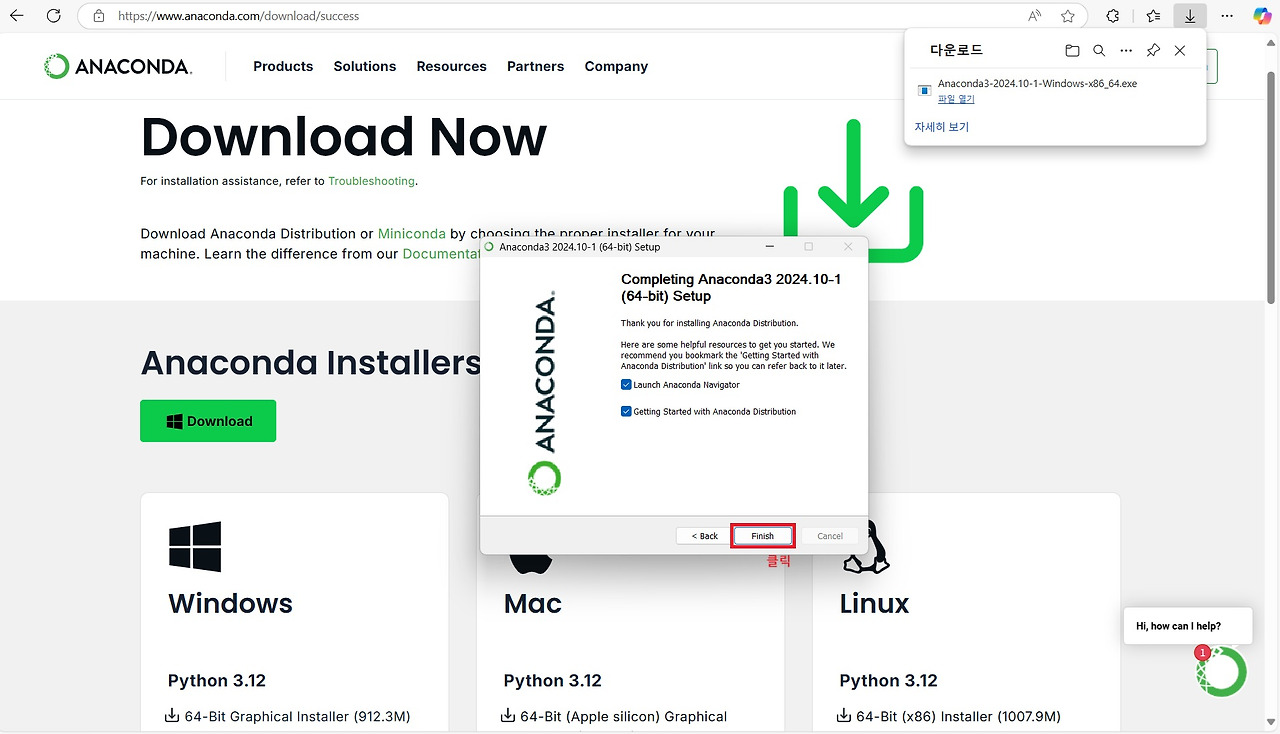Open the Company menu
Screen dimensions: 1280x734
coord(616,66)
